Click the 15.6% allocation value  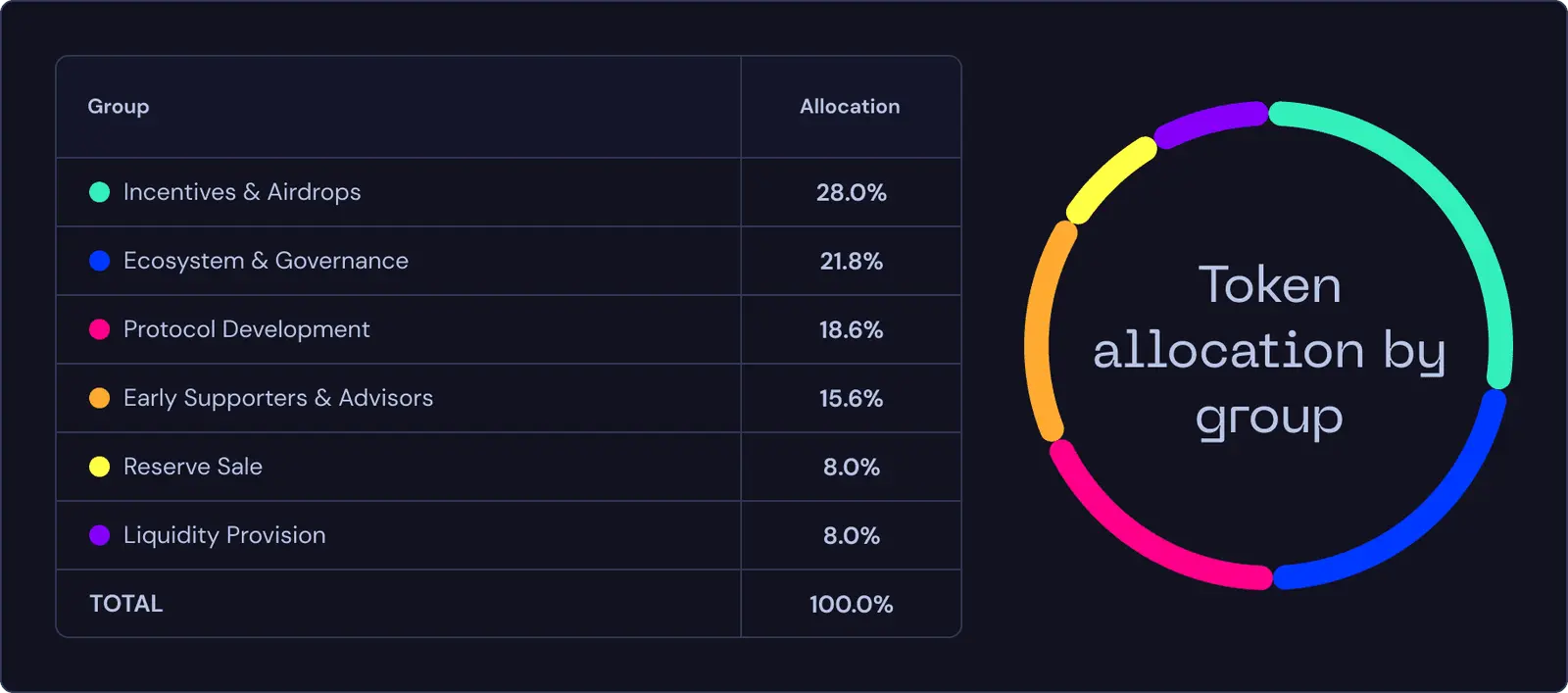click(x=851, y=399)
